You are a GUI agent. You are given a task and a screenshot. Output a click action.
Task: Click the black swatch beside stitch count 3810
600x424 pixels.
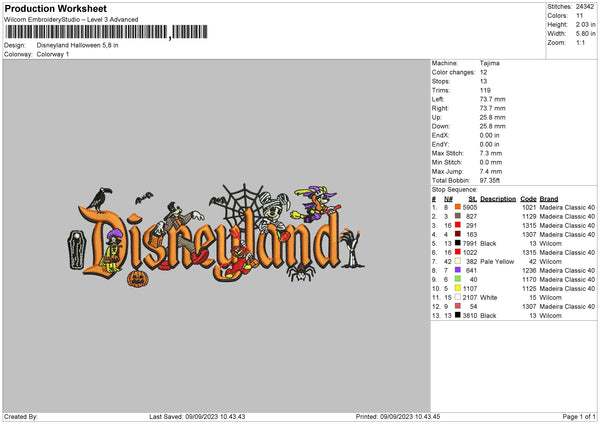pos(458,315)
